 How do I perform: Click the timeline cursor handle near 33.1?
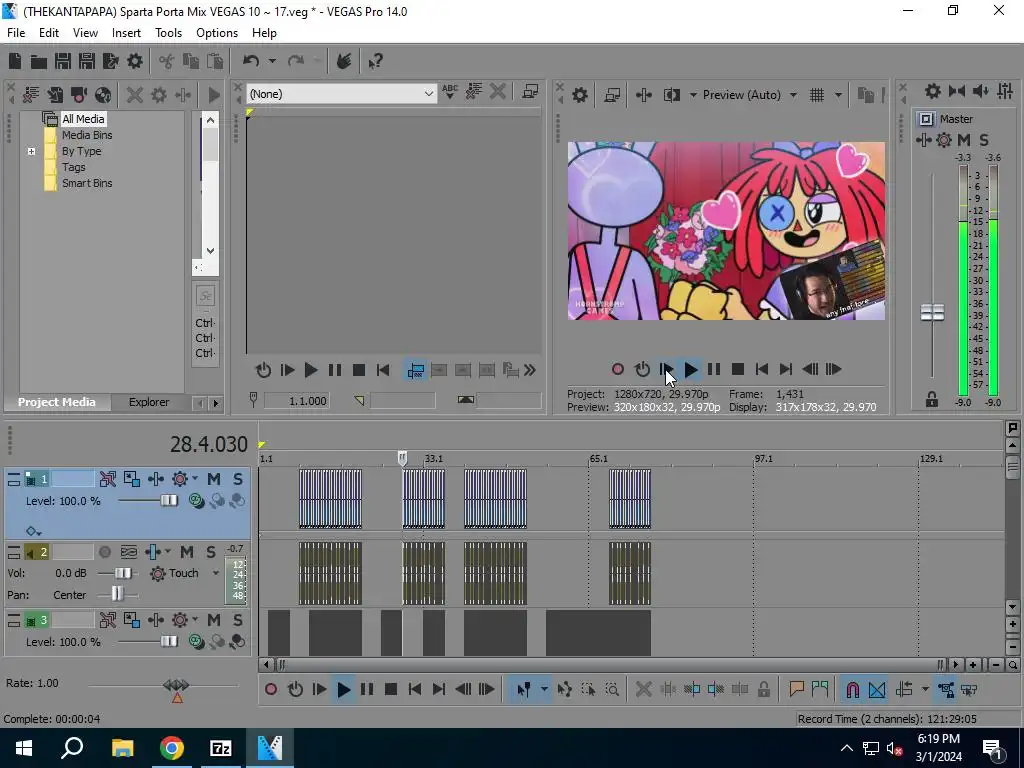coord(402,458)
